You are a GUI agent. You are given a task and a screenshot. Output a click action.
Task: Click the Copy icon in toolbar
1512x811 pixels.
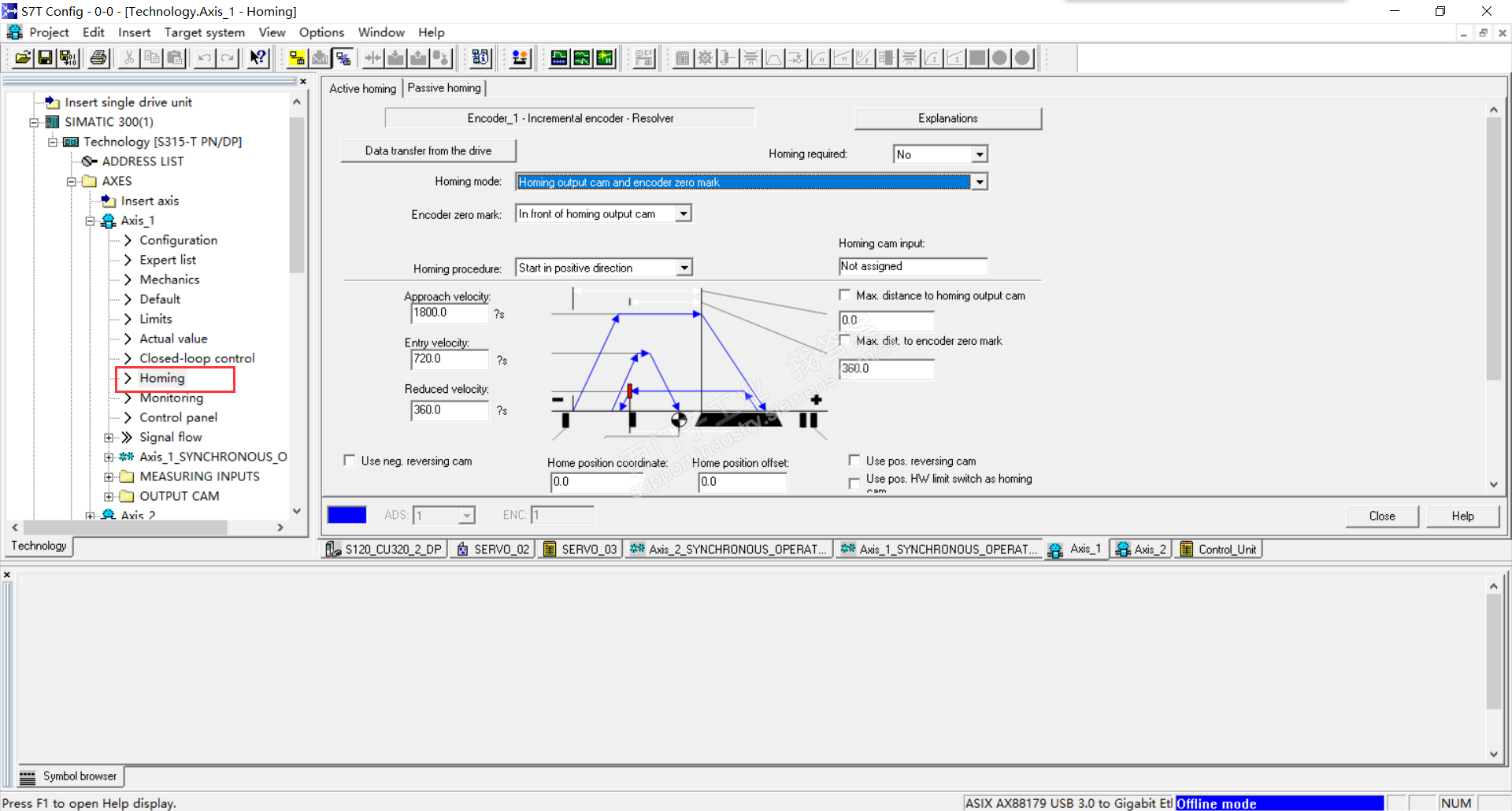pyautogui.click(x=152, y=57)
